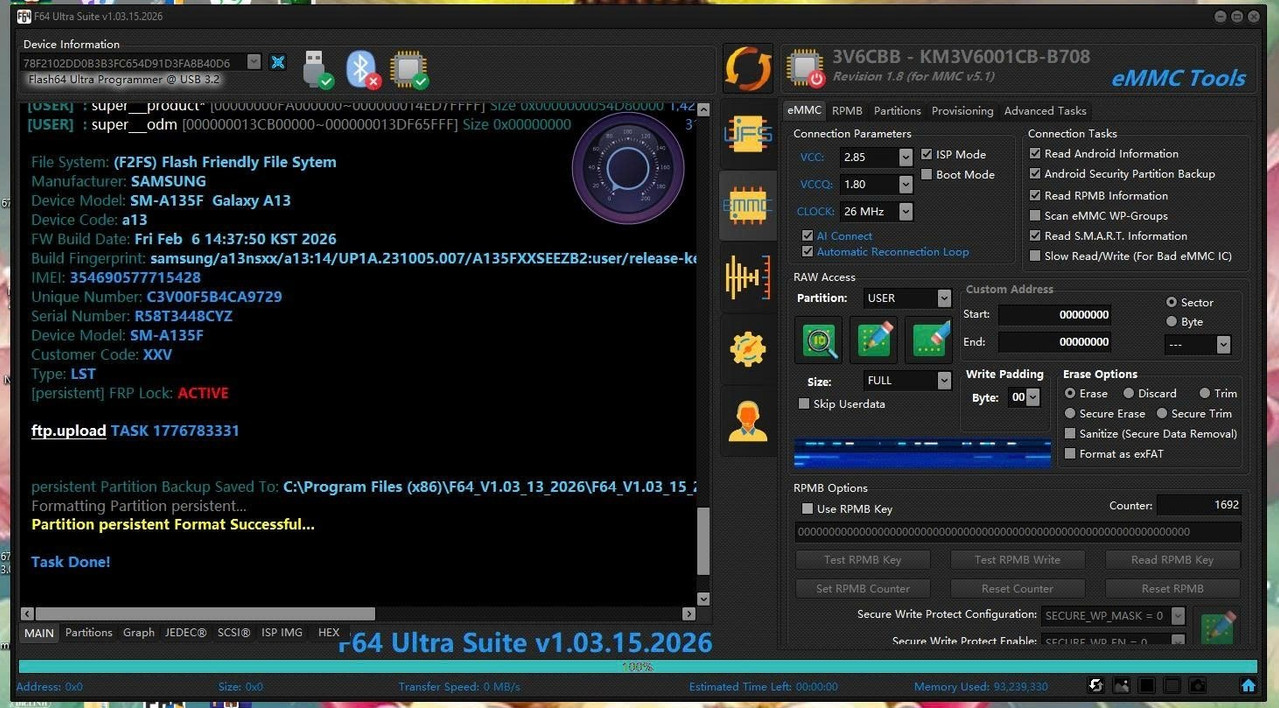Enable Scan eMMC WP-Groups checkbox
The image size is (1279, 708).
click(x=1035, y=215)
